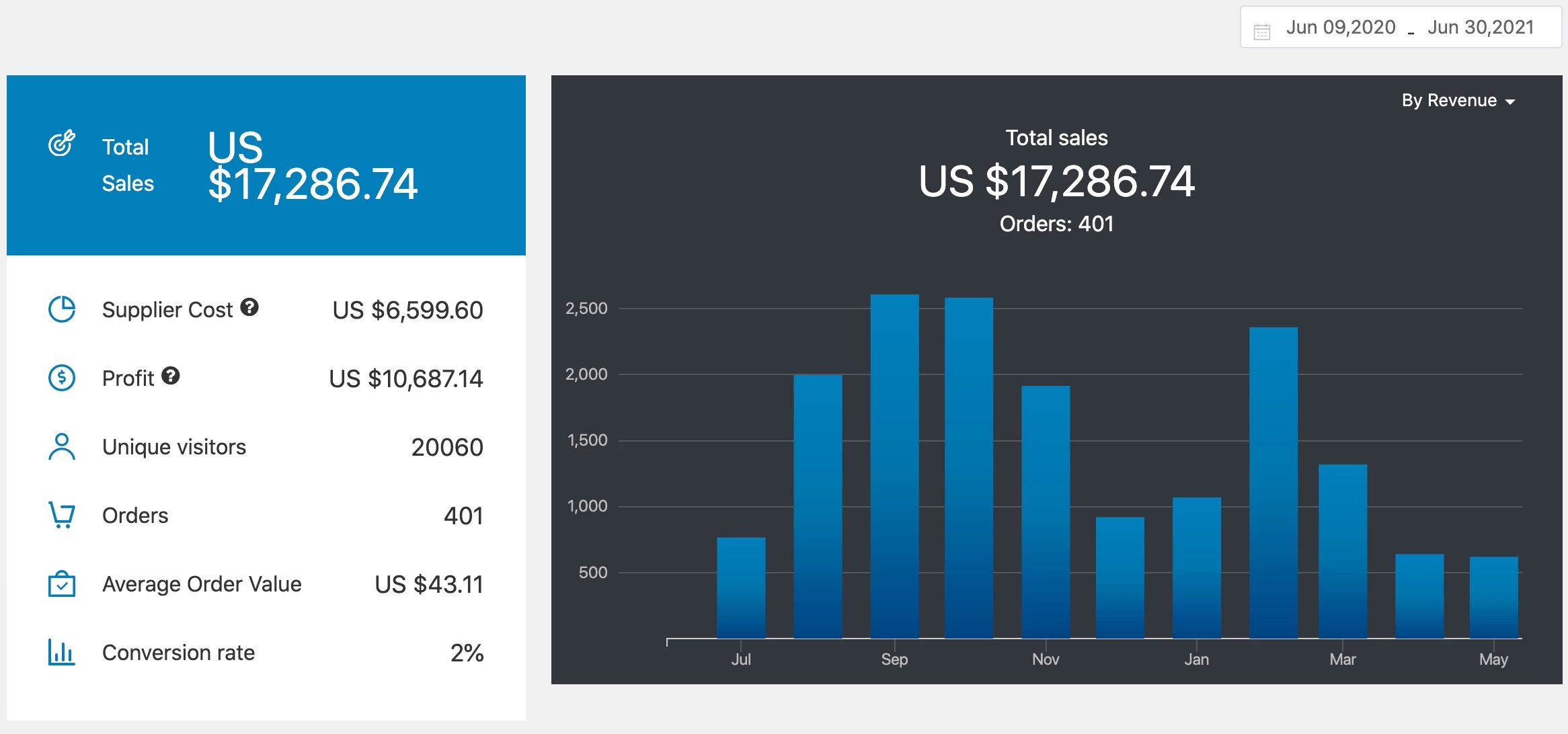This screenshot has height=734, width=1568.
Task: Select the November revenue bar
Action: [x=1046, y=512]
